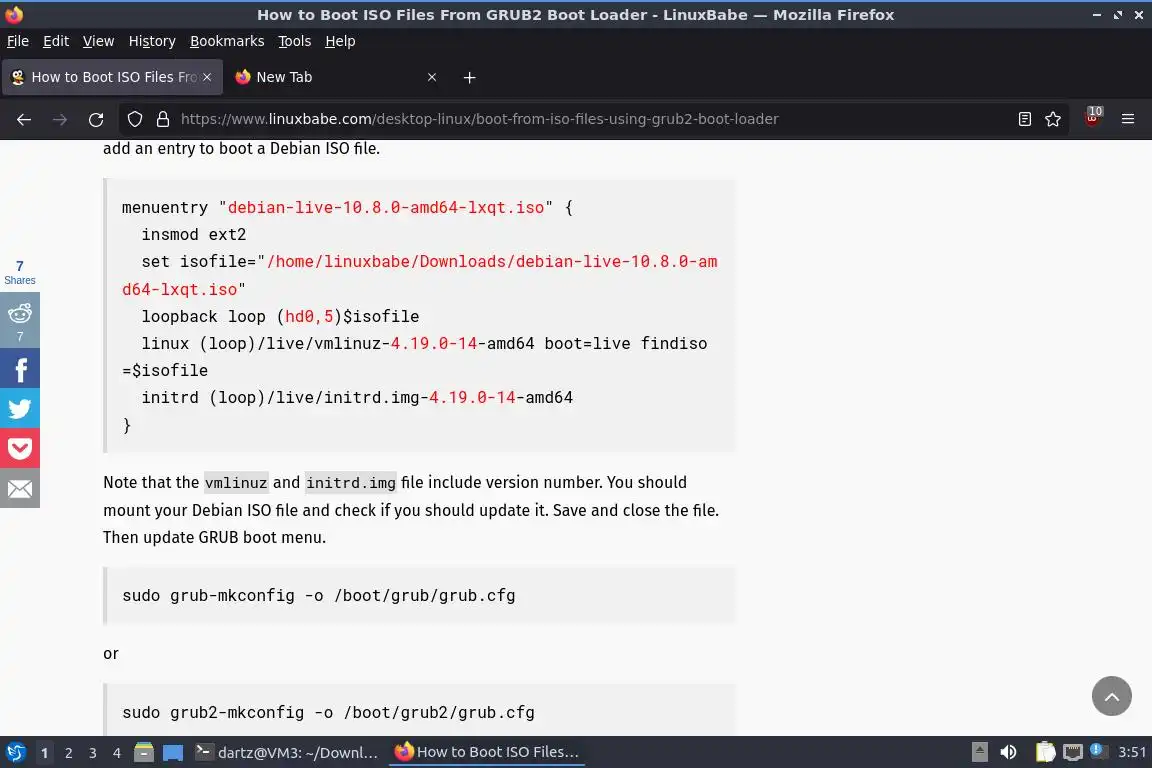The height and width of the screenshot is (768, 1152).
Task: Select the How to Boot ISO Files tab
Action: click(x=113, y=77)
